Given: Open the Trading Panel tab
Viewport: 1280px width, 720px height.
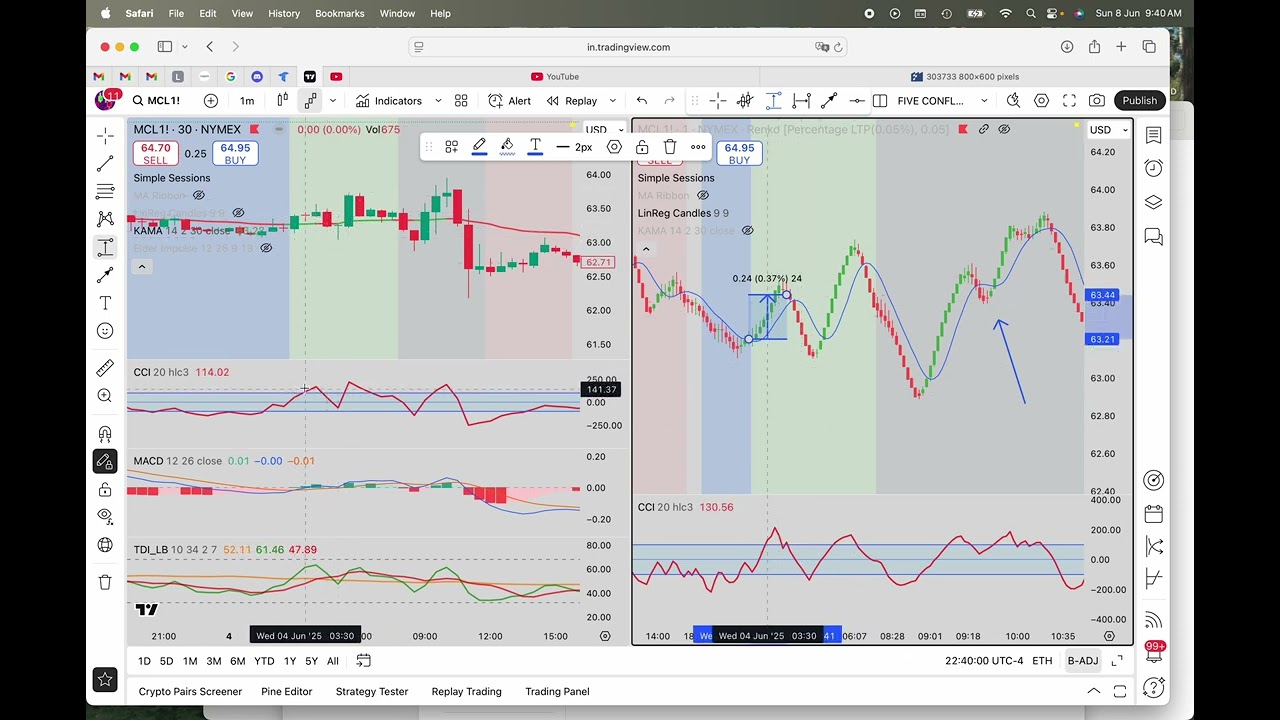Looking at the screenshot, I should 557,691.
